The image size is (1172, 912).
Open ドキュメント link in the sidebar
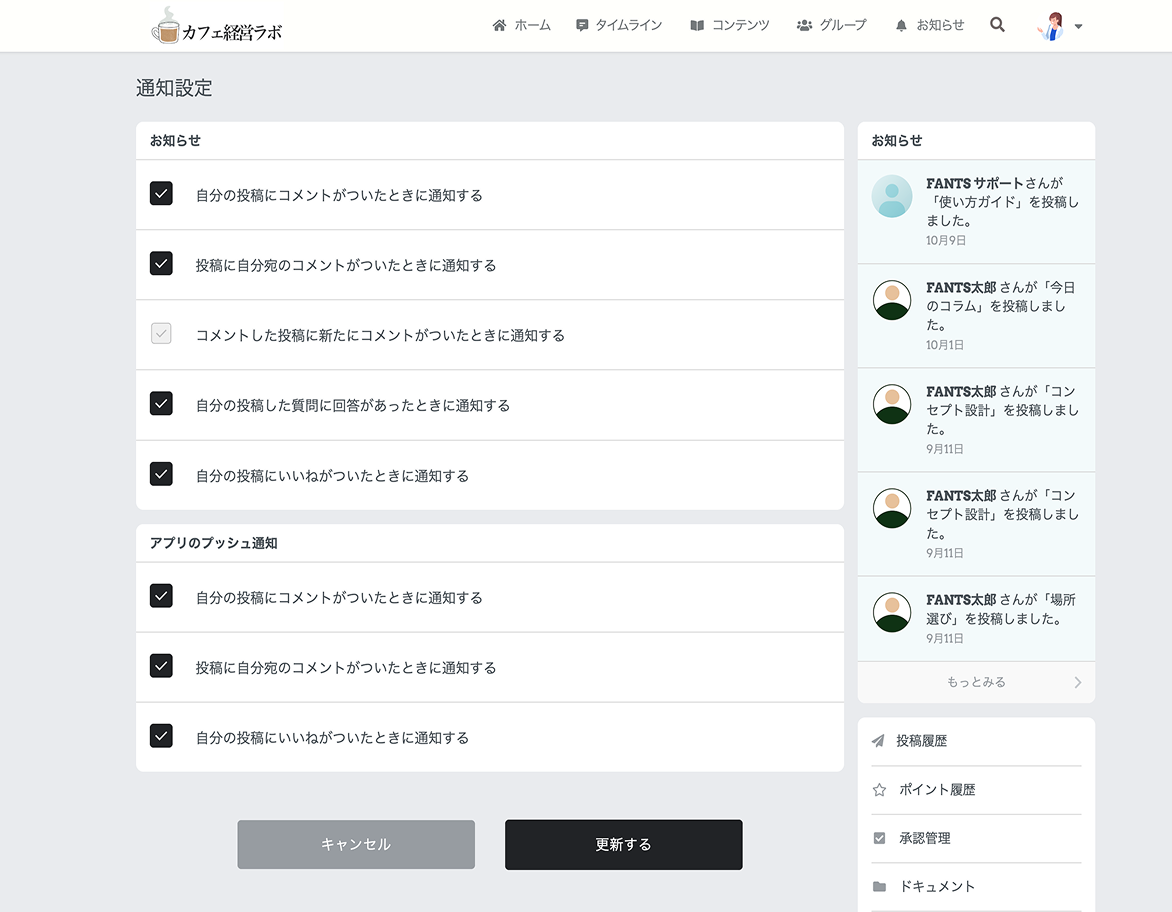coord(937,887)
